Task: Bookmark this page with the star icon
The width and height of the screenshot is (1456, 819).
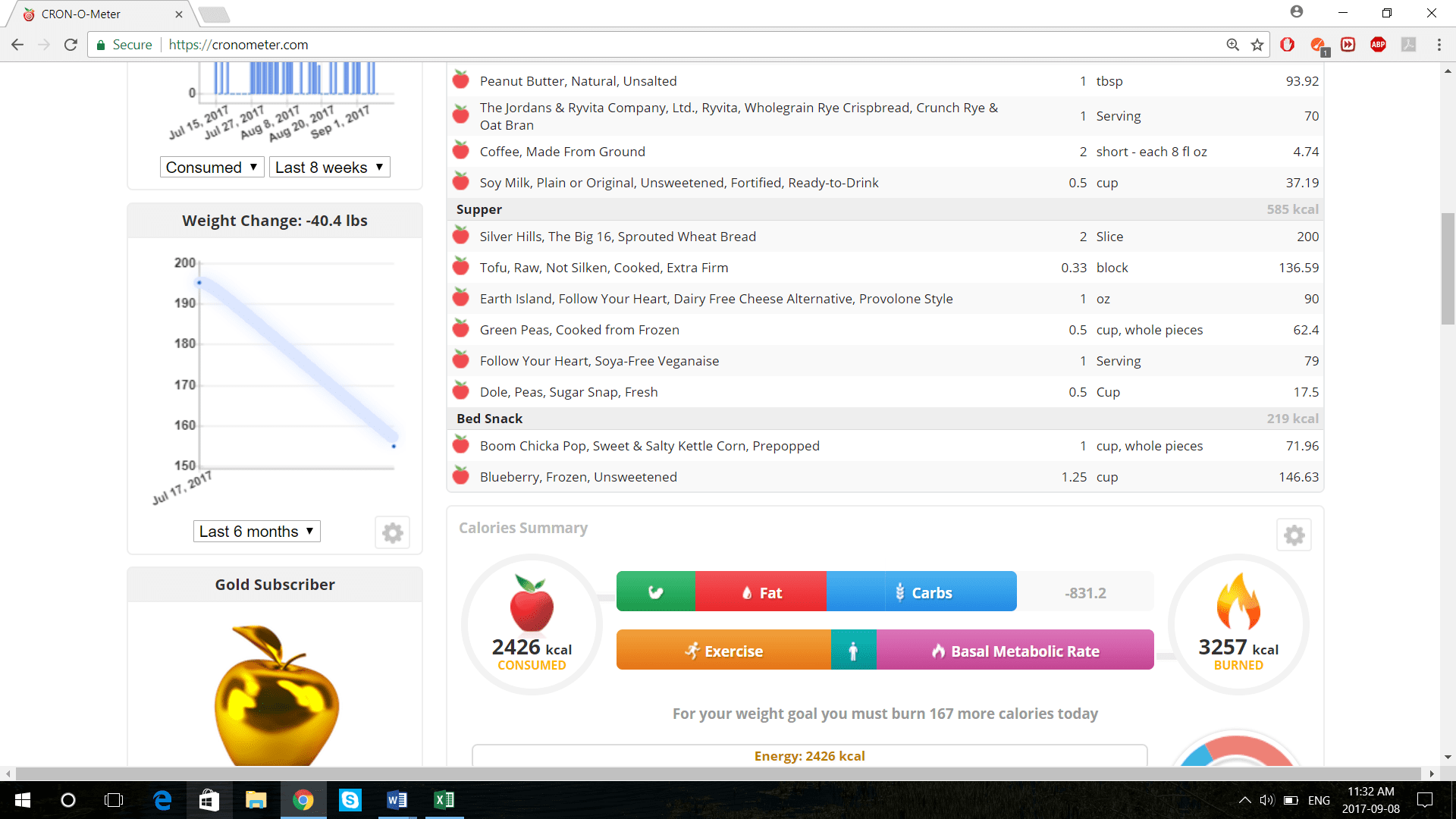Action: tap(1257, 45)
